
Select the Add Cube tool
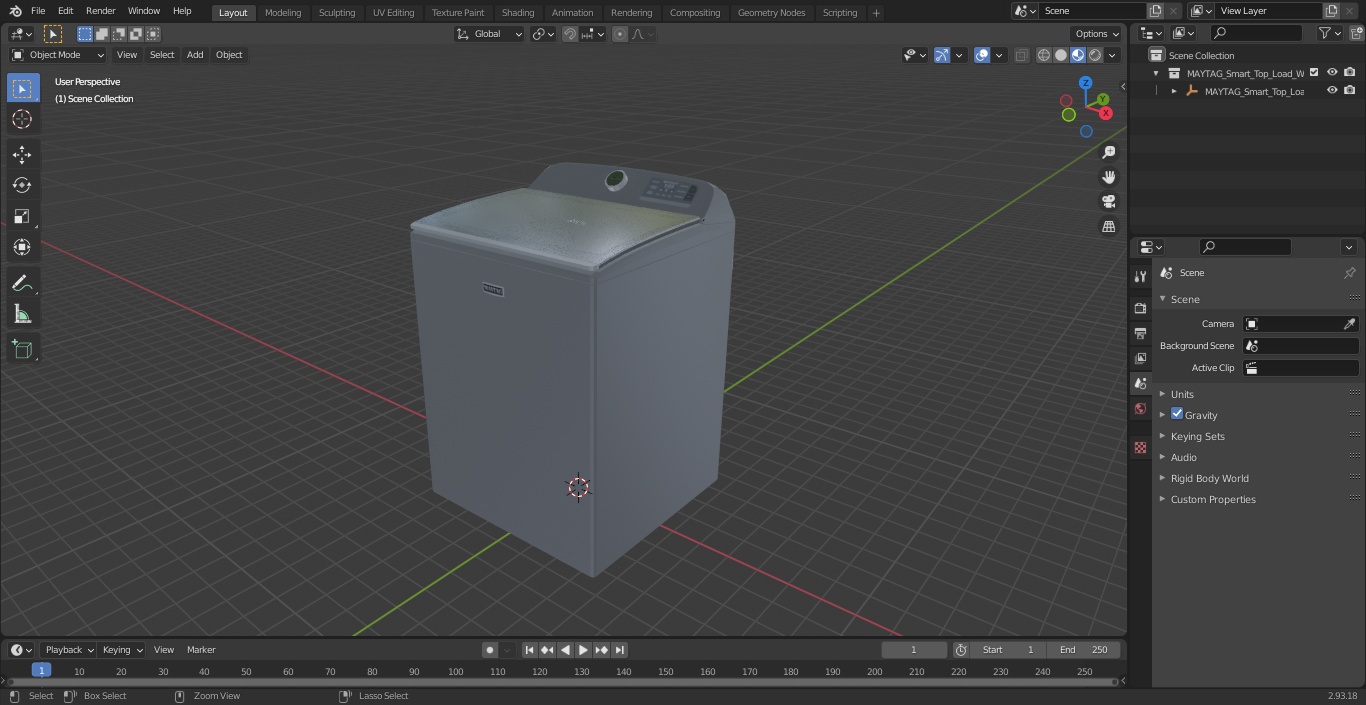[x=22, y=349]
